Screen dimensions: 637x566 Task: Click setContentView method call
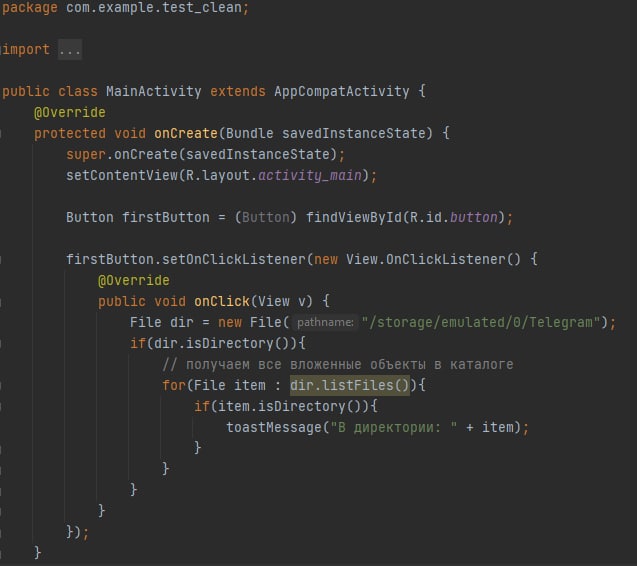click(122, 176)
